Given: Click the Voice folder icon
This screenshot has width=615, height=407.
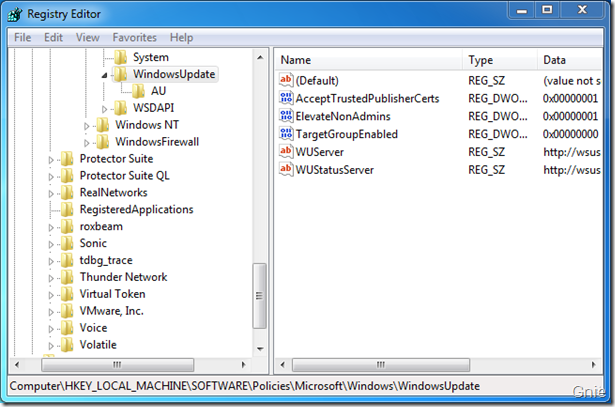Looking at the screenshot, I should point(67,327).
